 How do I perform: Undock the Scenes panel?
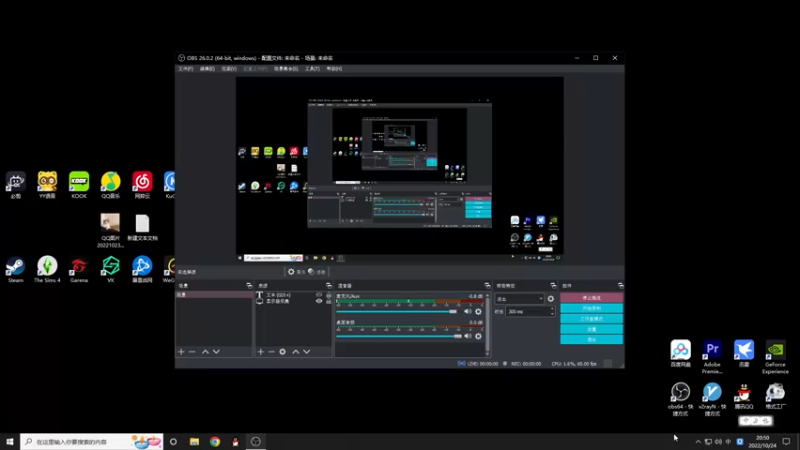(249, 286)
